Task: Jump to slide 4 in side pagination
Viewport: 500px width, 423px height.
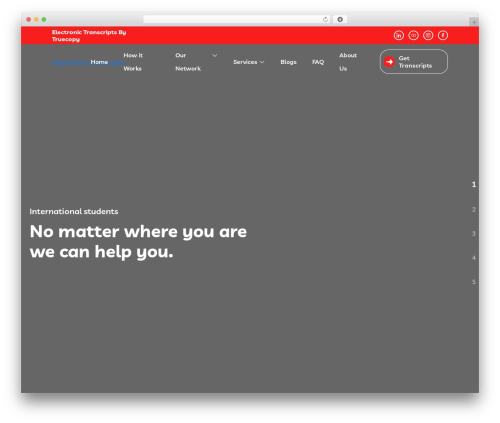Action: (474, 258)
